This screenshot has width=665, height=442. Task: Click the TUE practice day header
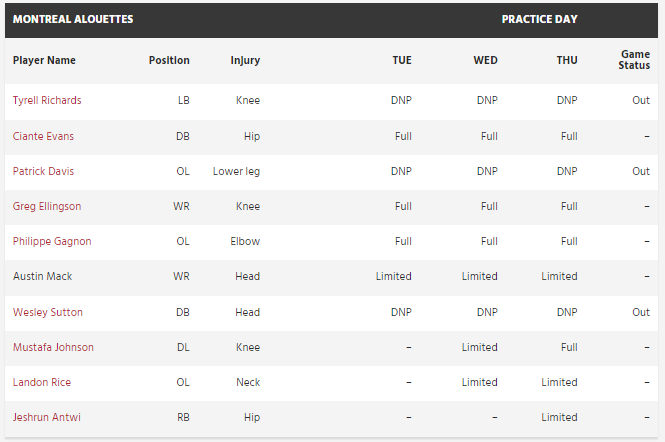pos(401,60)
